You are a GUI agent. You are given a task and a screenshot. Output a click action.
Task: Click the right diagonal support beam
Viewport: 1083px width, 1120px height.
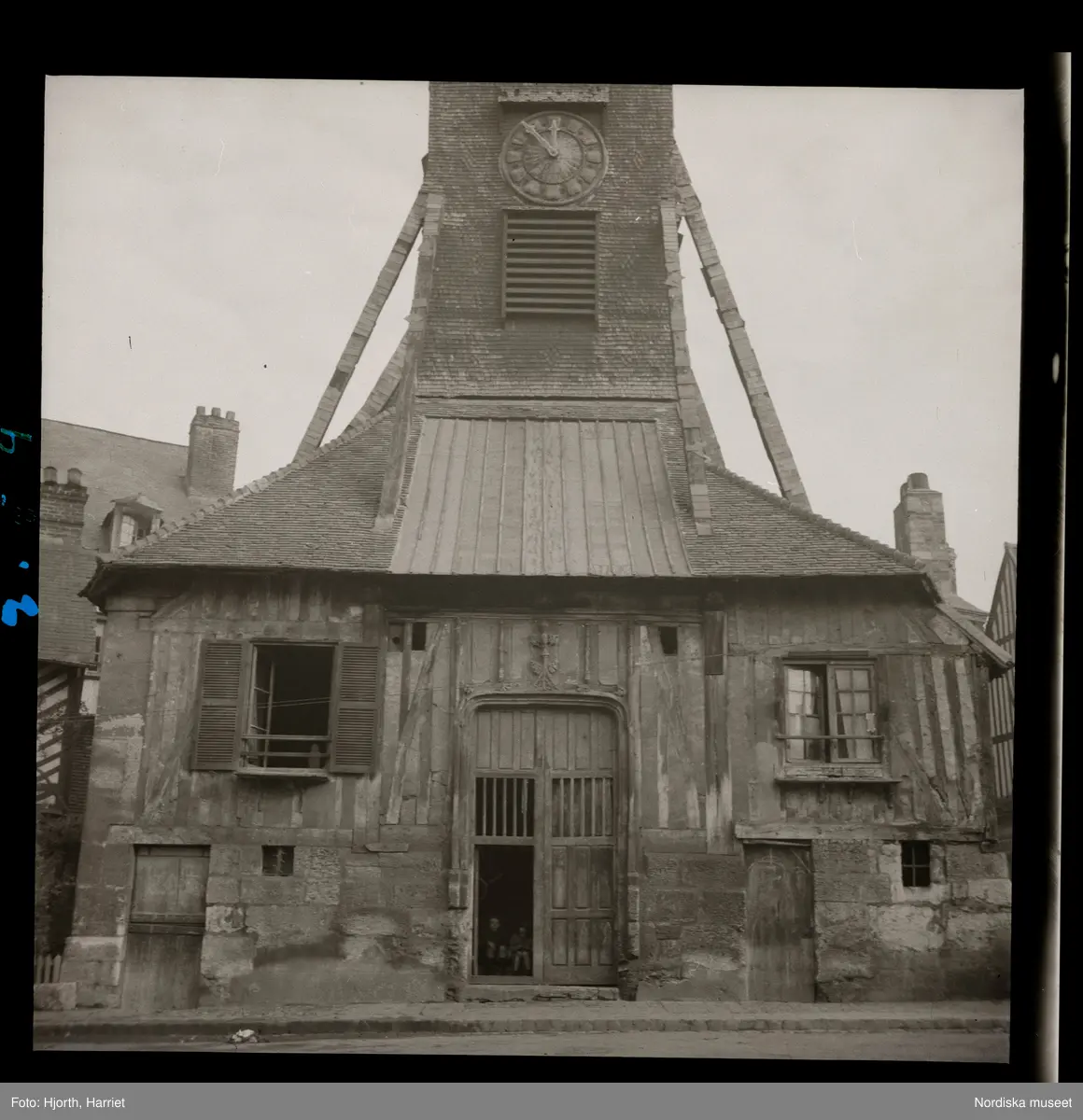[744, 343]
